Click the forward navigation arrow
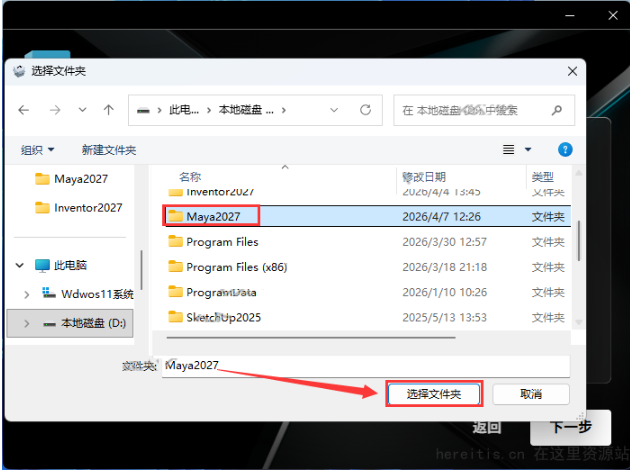Viewport: 630px width, 470px height. (x=55, y=110)
